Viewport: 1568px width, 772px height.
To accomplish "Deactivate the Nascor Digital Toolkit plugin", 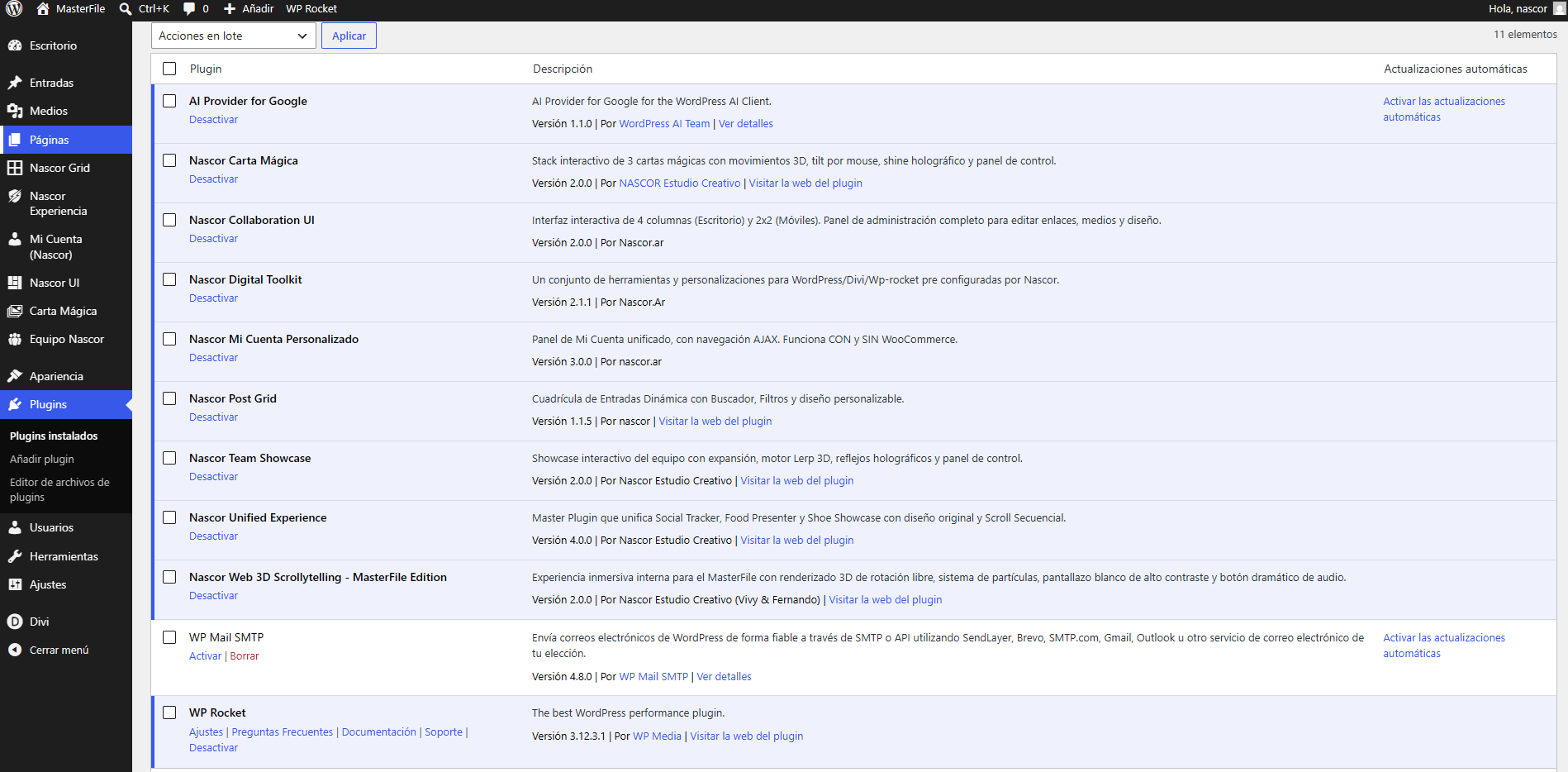I will (213, 298).
